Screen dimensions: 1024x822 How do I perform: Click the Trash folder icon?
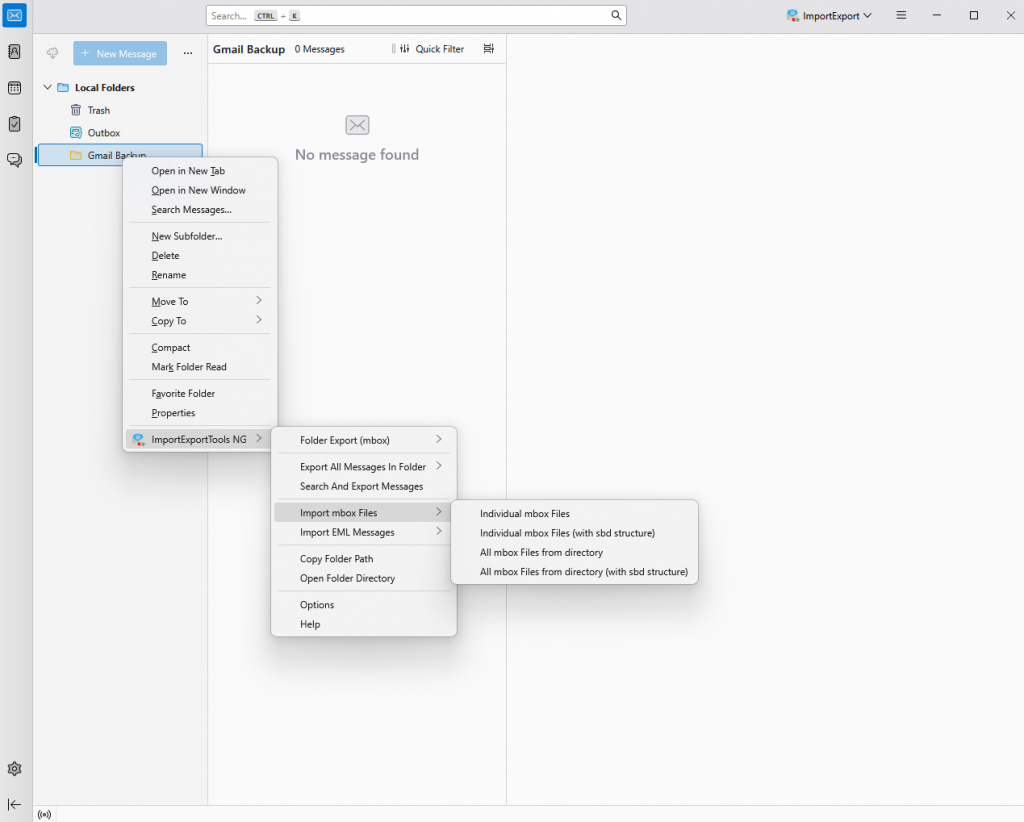pos(76,110)
